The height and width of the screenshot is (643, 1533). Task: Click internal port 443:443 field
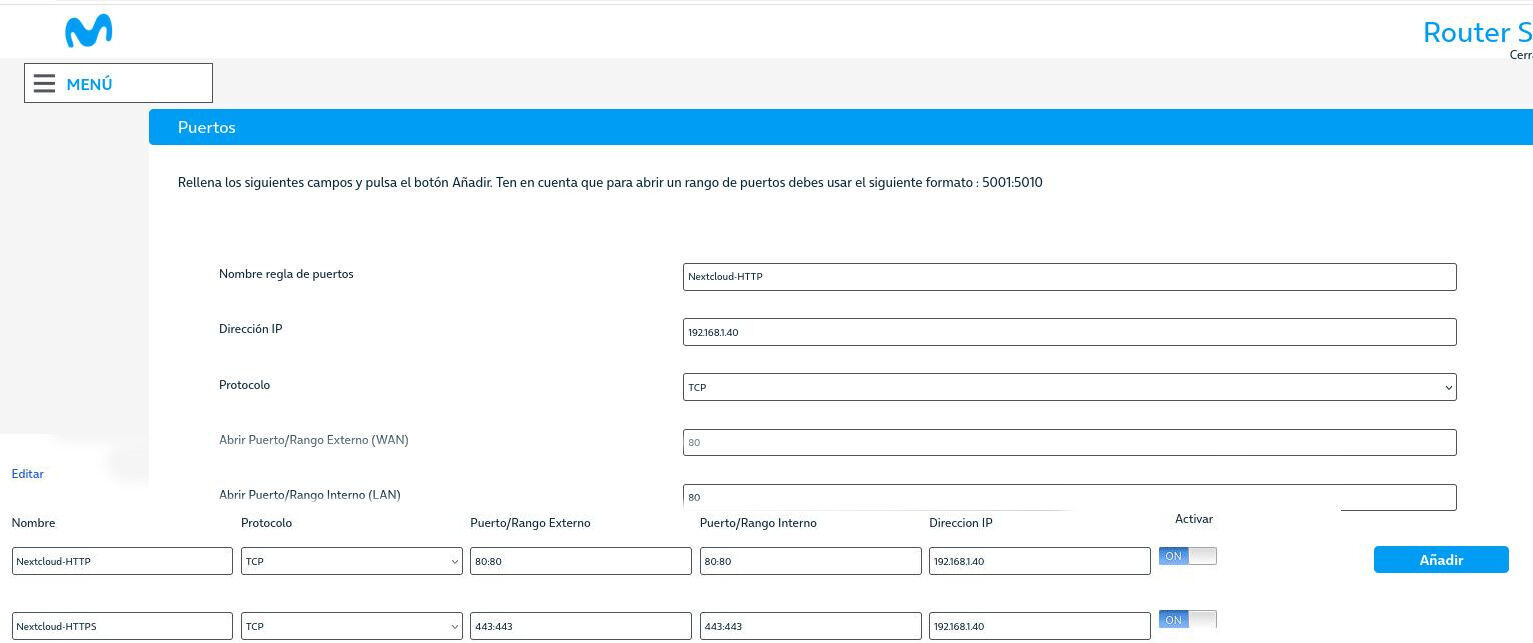pyautogui.click(x=810, y=626)
